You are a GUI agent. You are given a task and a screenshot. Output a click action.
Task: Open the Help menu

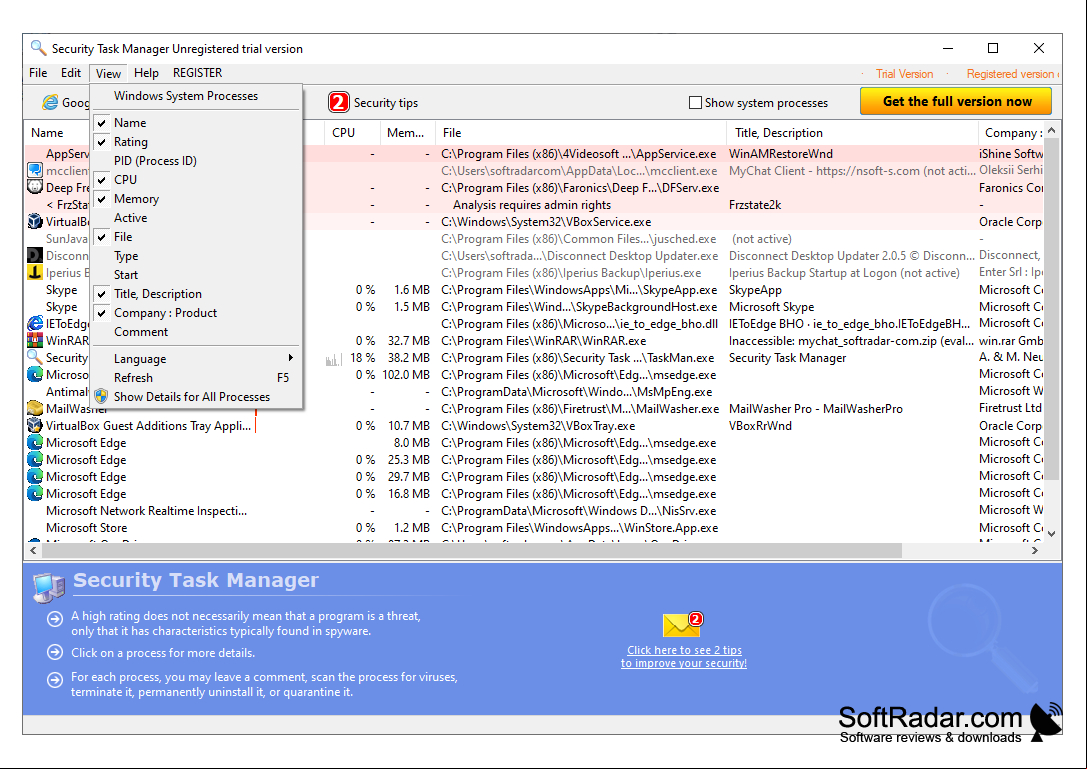[x=146, y=73]
